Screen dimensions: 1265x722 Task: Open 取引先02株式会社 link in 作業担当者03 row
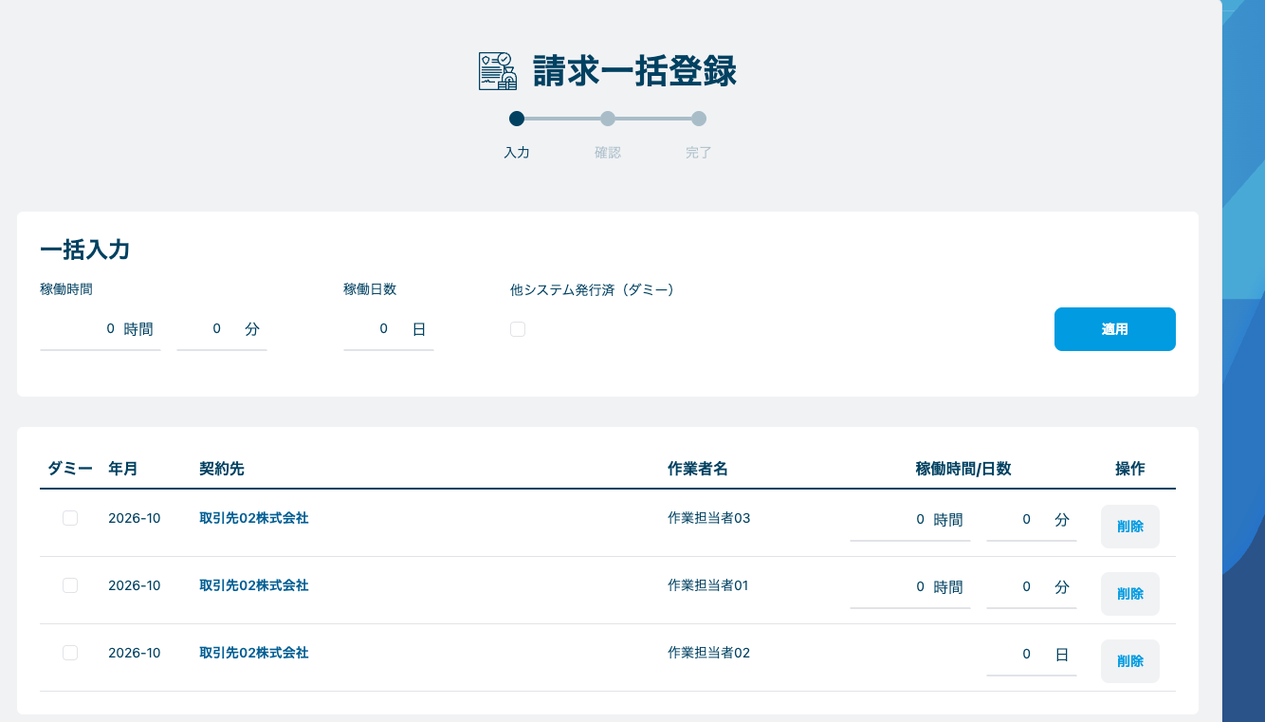(x=254, y=518)
